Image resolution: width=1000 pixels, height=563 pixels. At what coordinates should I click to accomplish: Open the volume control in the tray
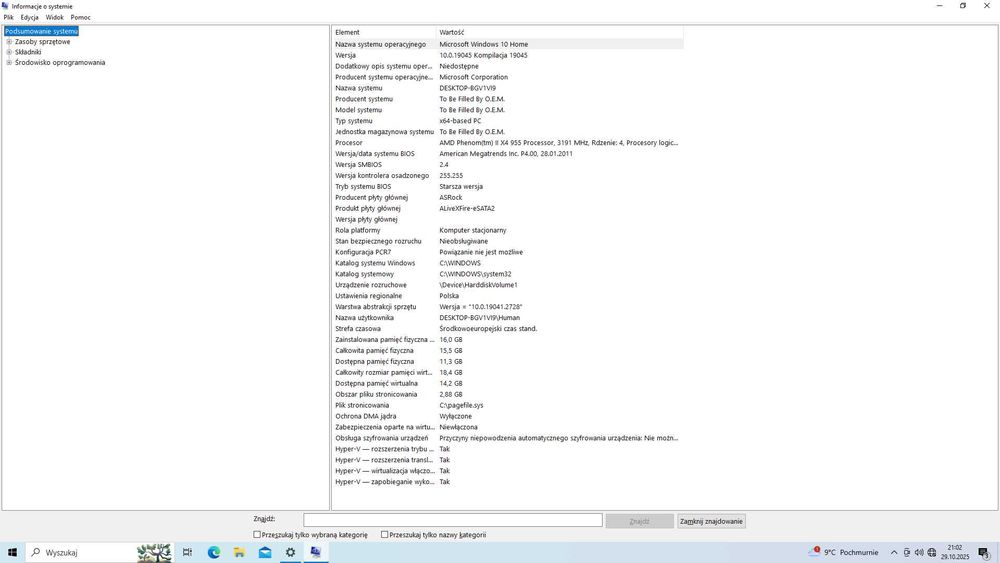(x=919, y=552)
